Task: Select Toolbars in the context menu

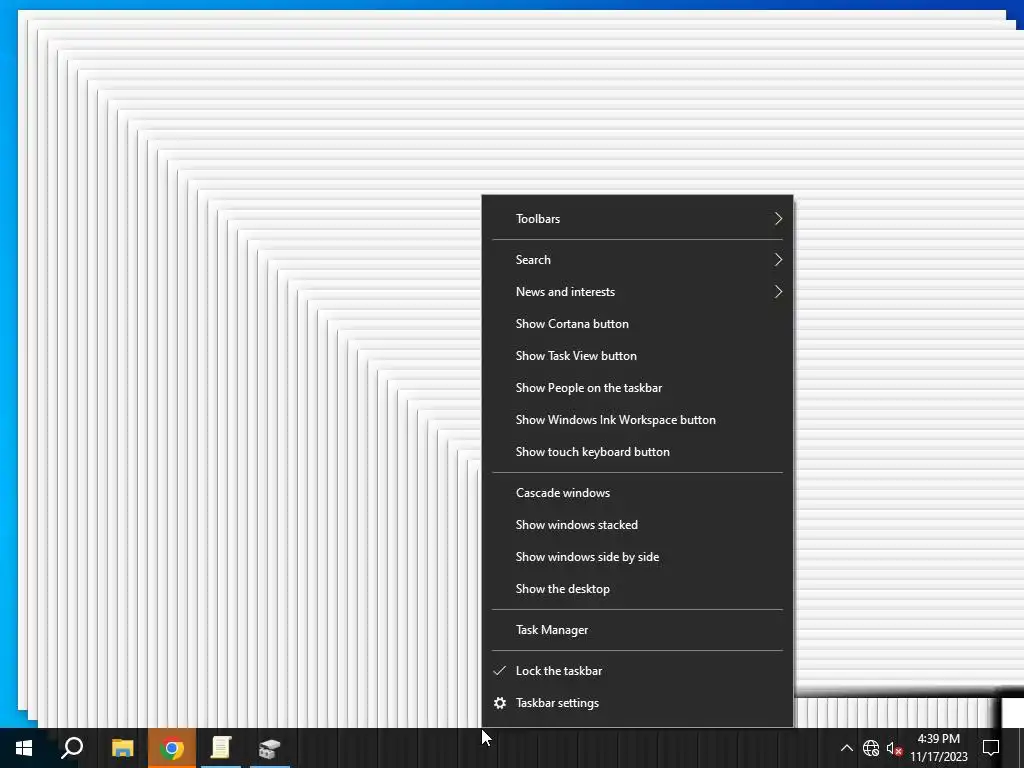Action: [637, 219]
